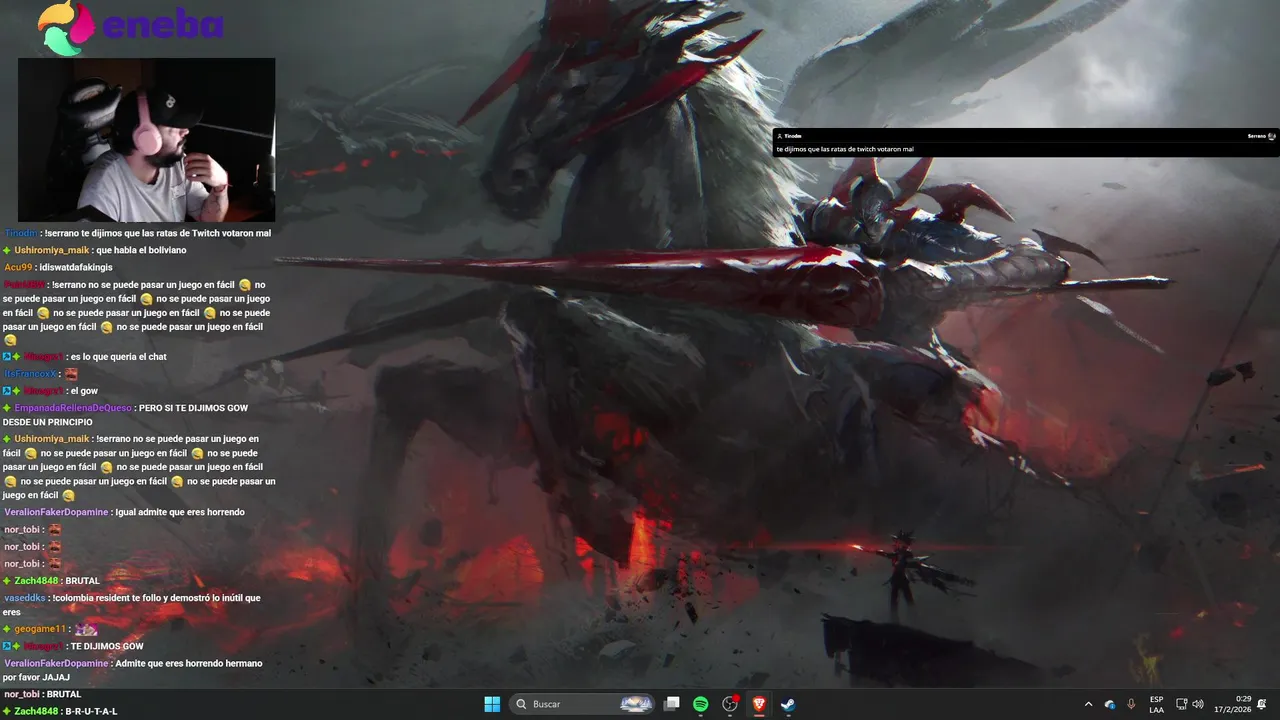The image size is (1280, 720).
Task: Open Spotify from the taskbar
Action: [x=701, y=704]
